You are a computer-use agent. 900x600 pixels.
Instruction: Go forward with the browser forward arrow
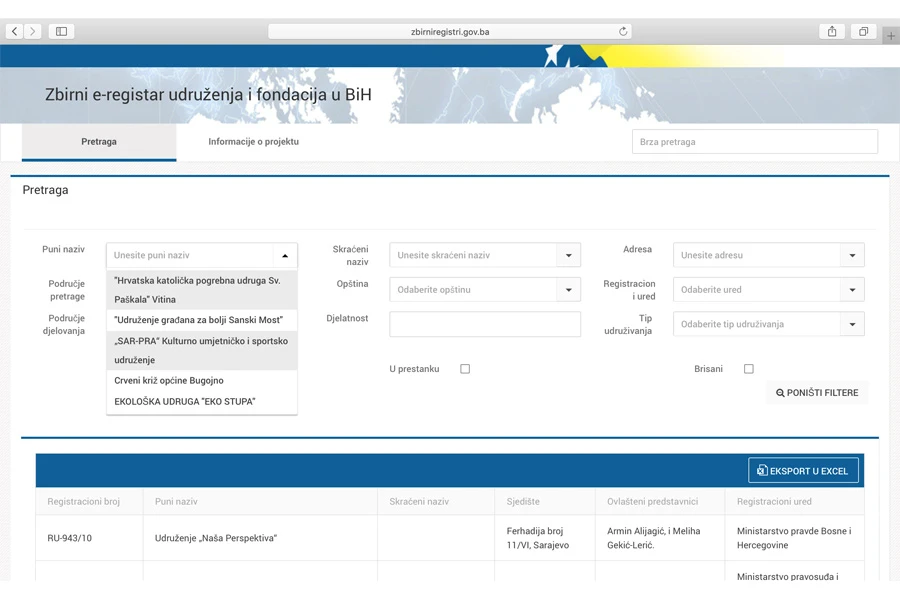pos(33,32)
